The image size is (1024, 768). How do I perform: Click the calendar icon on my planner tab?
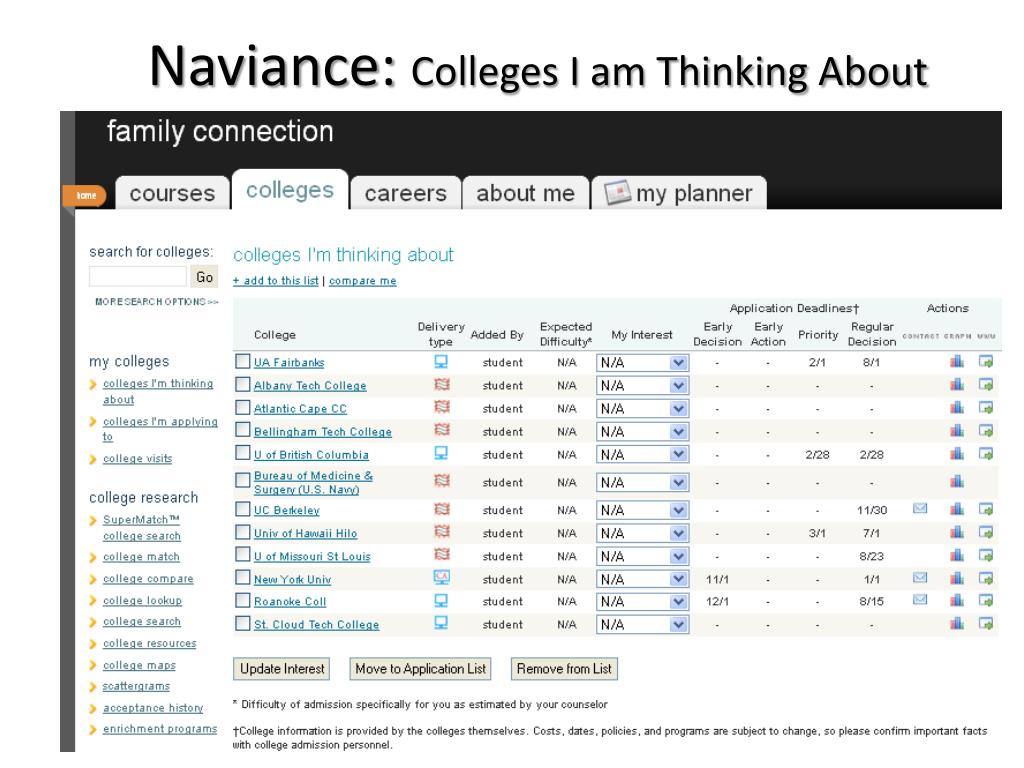coord(617,192)
